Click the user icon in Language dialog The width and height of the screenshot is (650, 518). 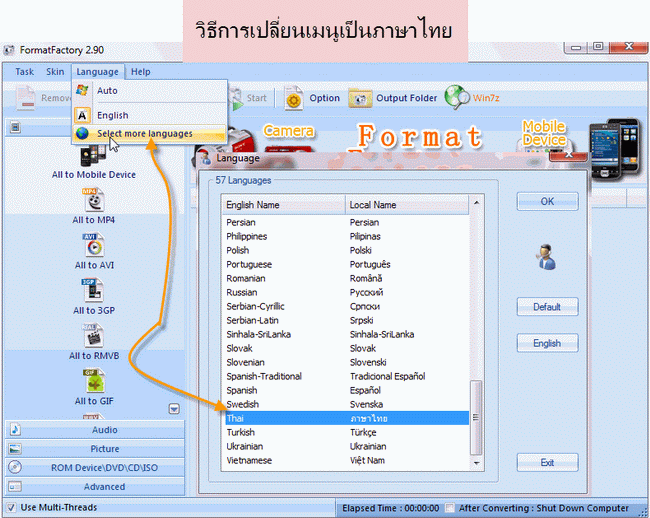pyautogui.click(x=546, y=257)
